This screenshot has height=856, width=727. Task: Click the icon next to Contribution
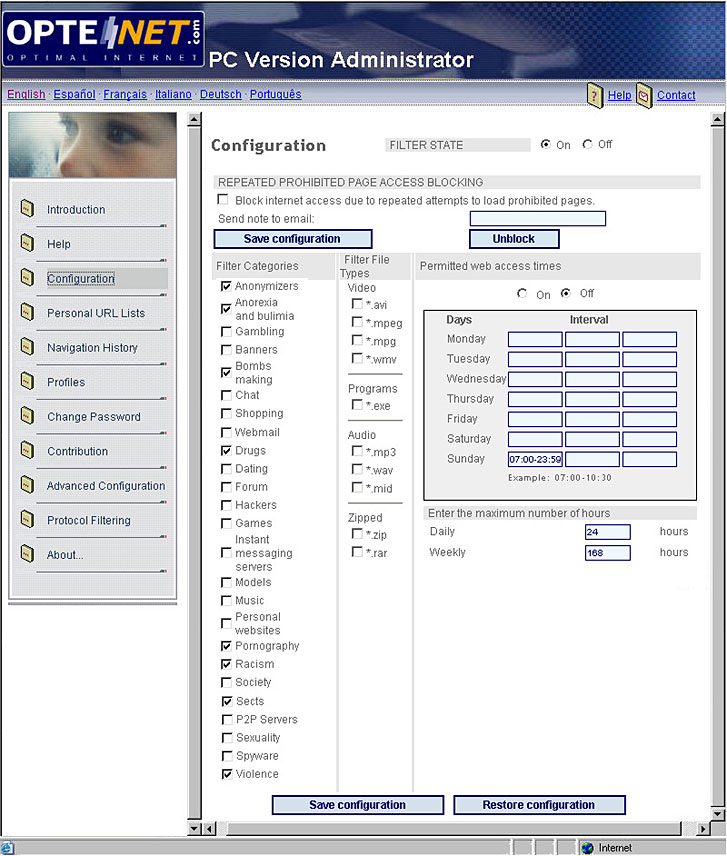click(27, 450)
